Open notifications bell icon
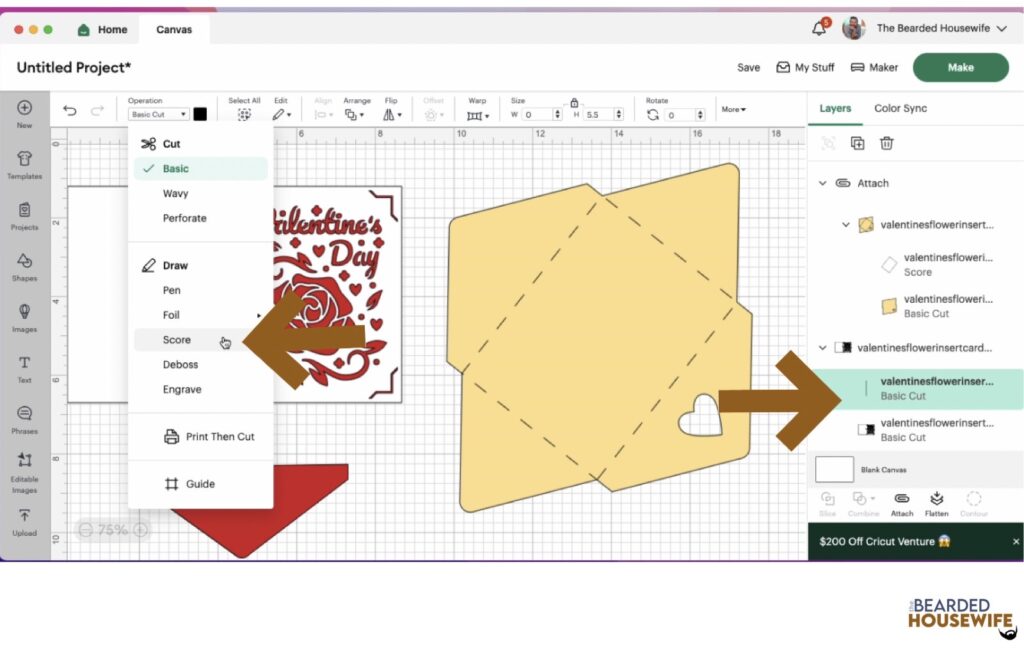Image resolution: width=1024 pixels, height=651 pixels. [x=819, y=28]
